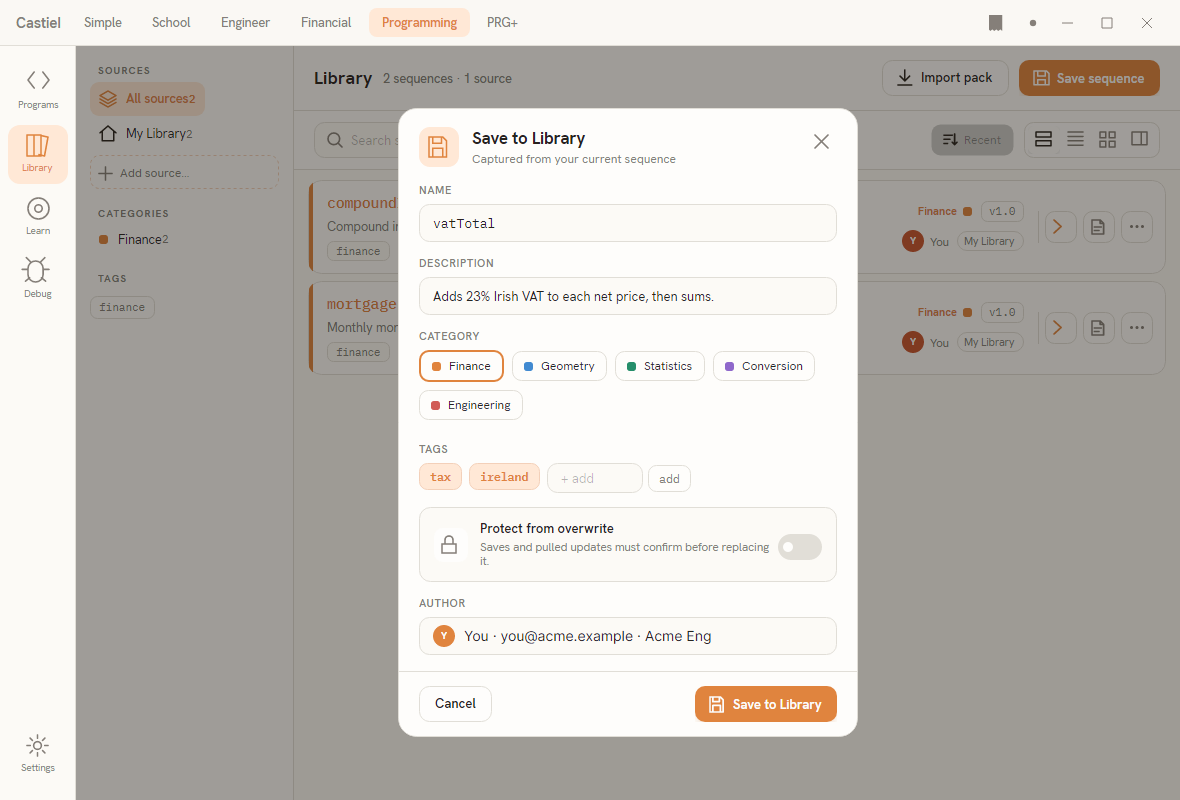This screenshot has width=1180, height=800.
Task: Switch to the PRG+ mode tab
Action: coord(502,23)
